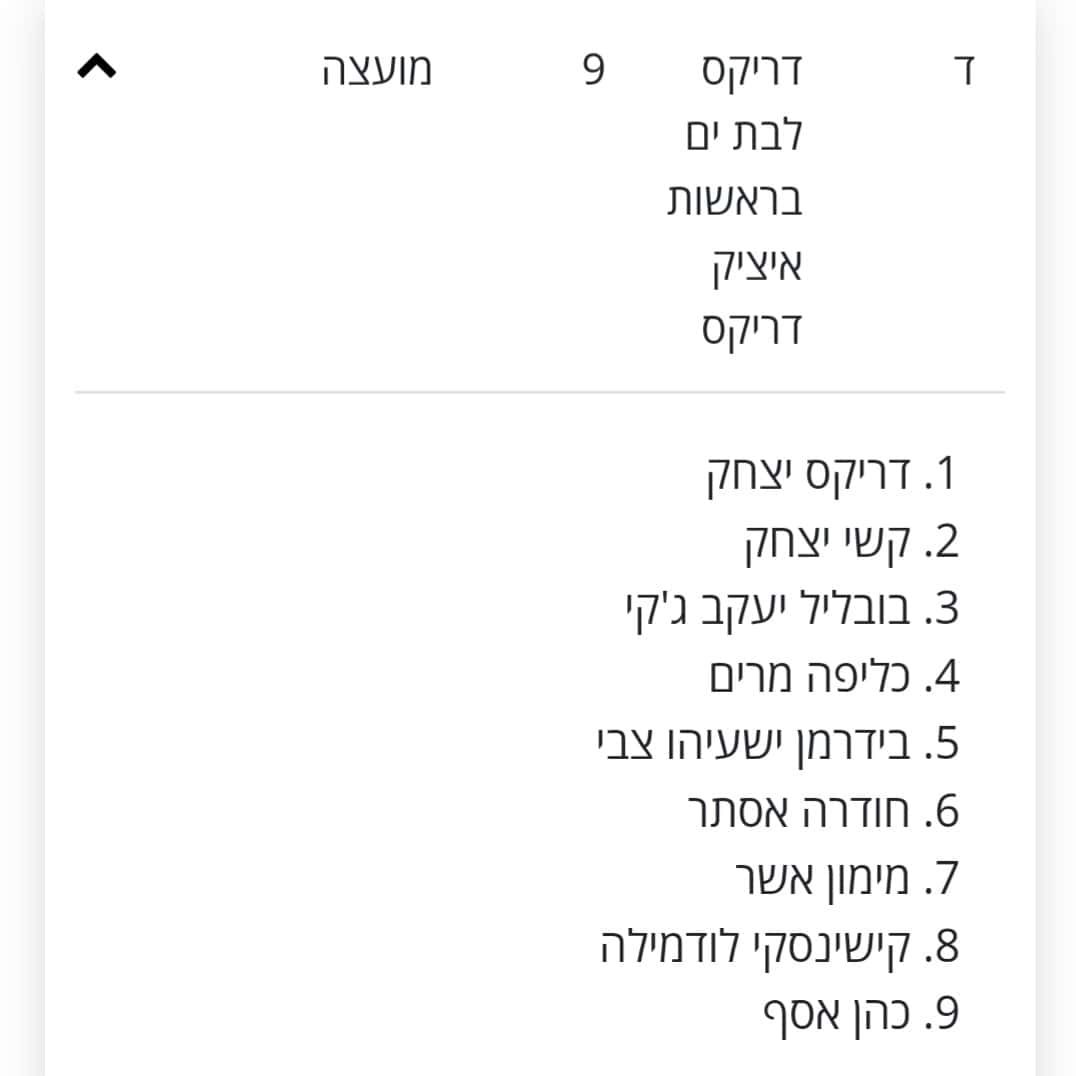
Task: Click the word בראשות in the party name
Action: (735, 201)
